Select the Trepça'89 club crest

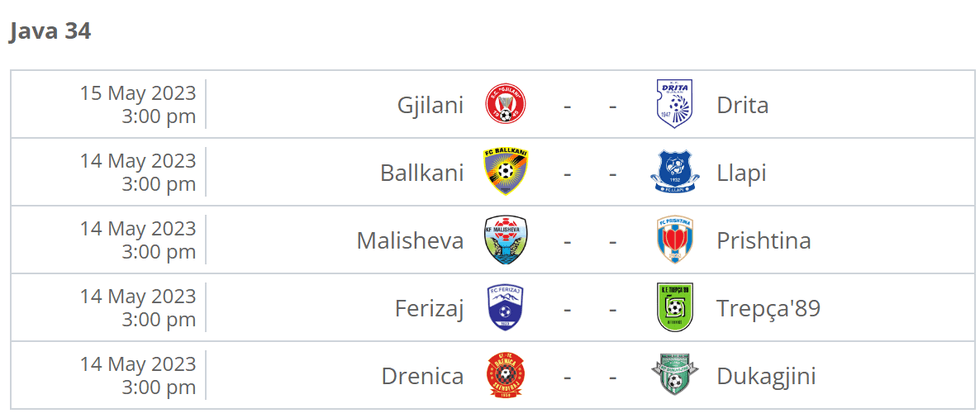point(672,308)
